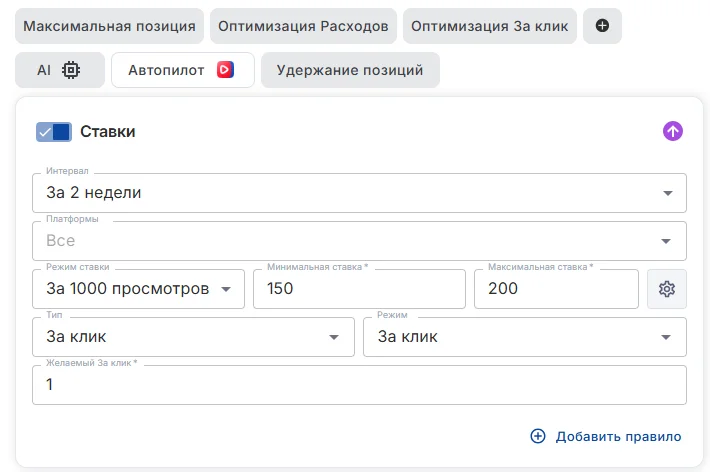Click the AI chip icon
The height and width of the screenshot is (472, 710).
pos(71,70)
